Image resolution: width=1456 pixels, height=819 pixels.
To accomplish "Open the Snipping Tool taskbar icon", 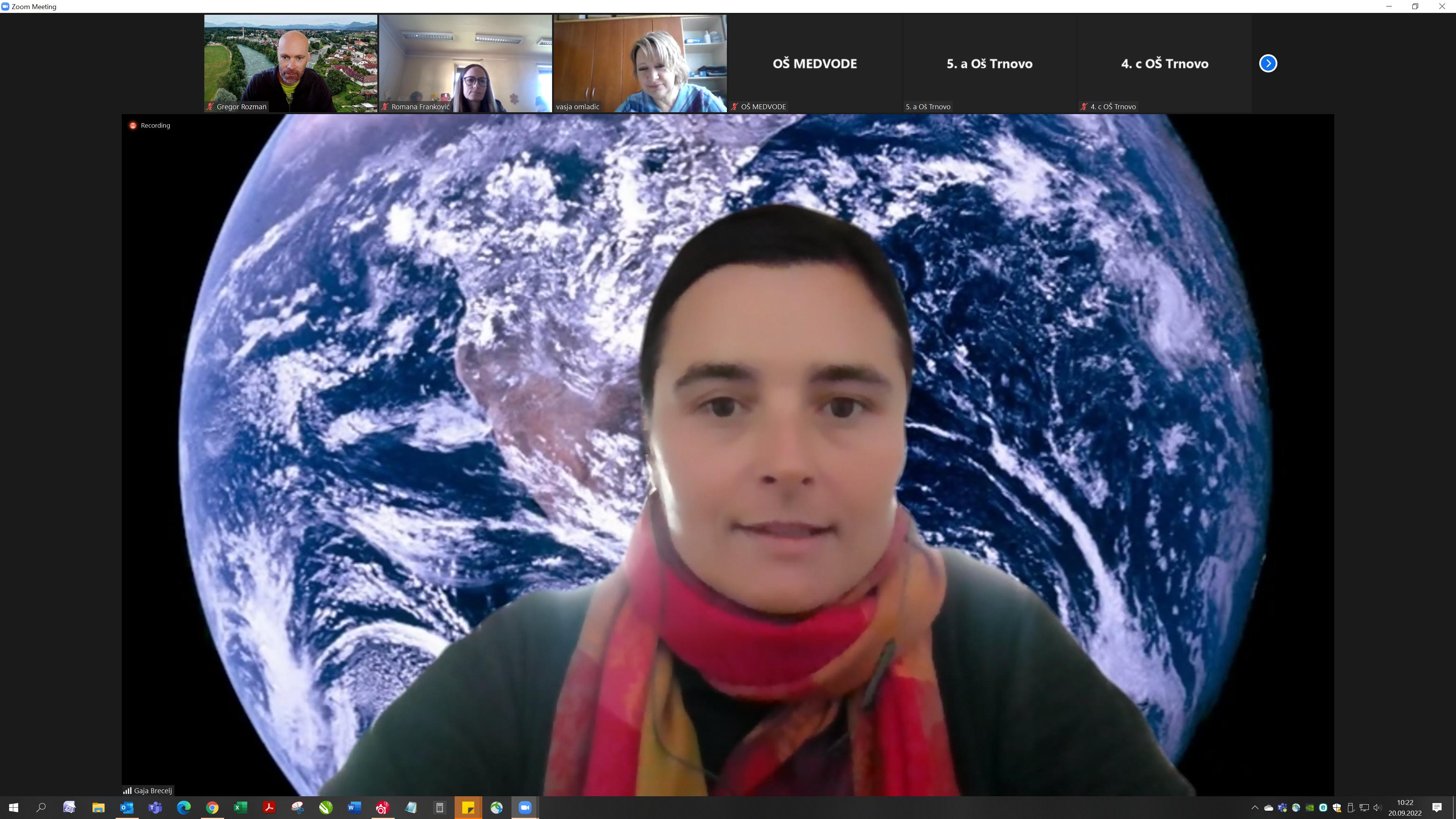I will (x=297, y=808).
